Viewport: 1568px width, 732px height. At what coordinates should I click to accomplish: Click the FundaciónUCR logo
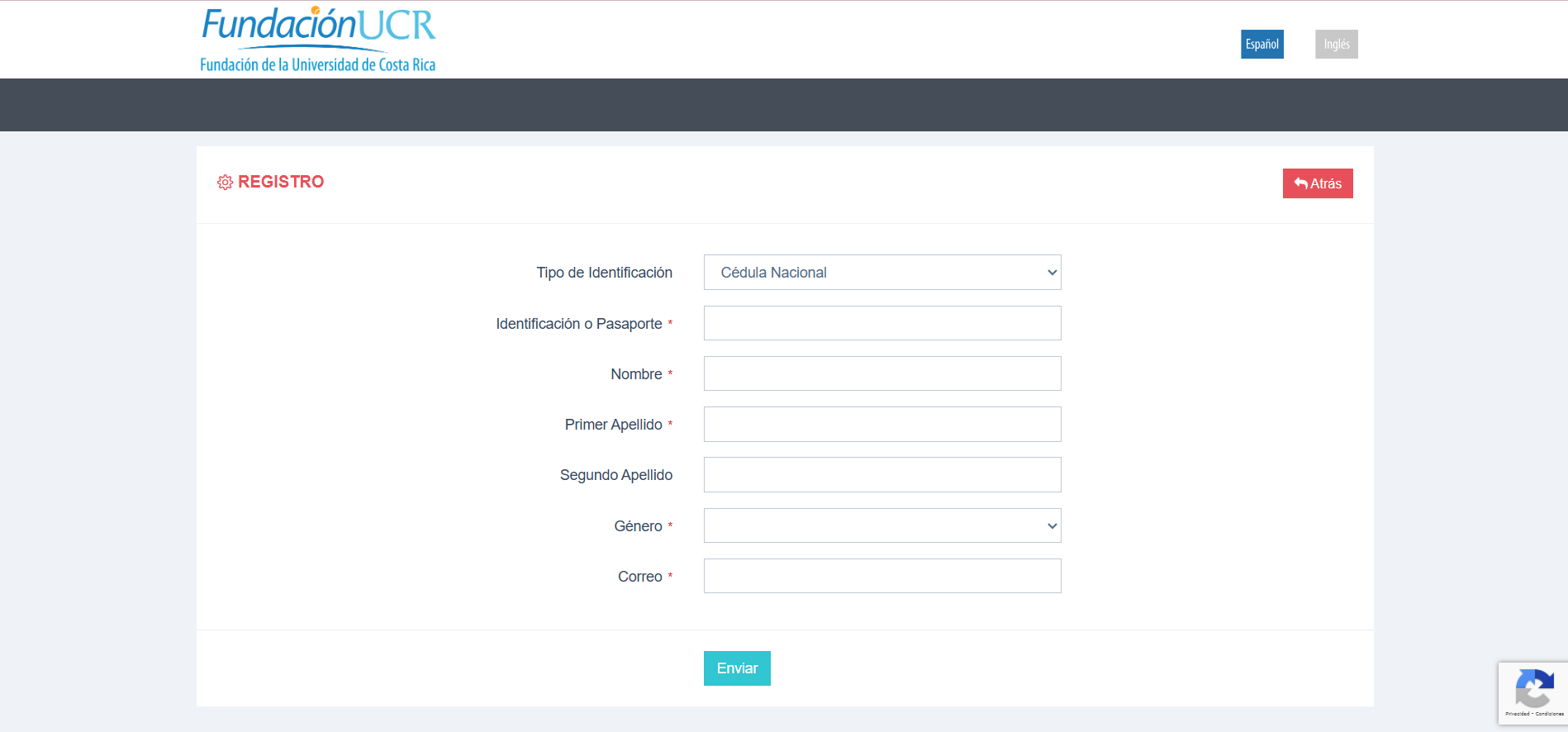[x=318, y=39]
